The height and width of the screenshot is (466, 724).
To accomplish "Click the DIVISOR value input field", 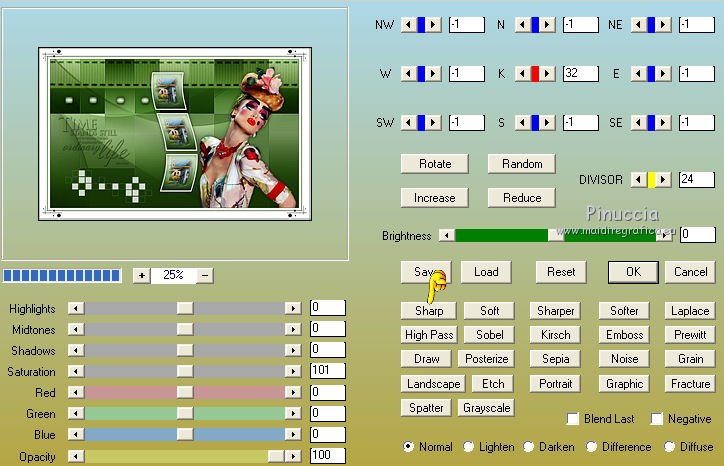I will (697, 179).
